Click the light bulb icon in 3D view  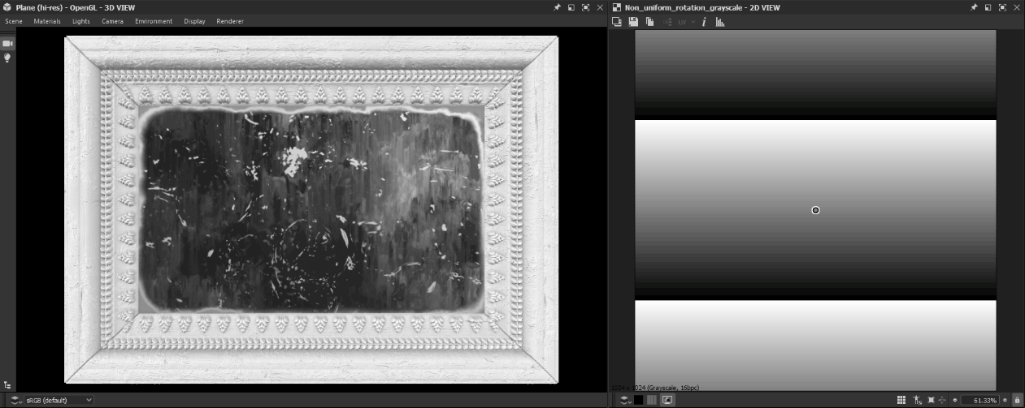pyautogui.click(x=7, y=58)
